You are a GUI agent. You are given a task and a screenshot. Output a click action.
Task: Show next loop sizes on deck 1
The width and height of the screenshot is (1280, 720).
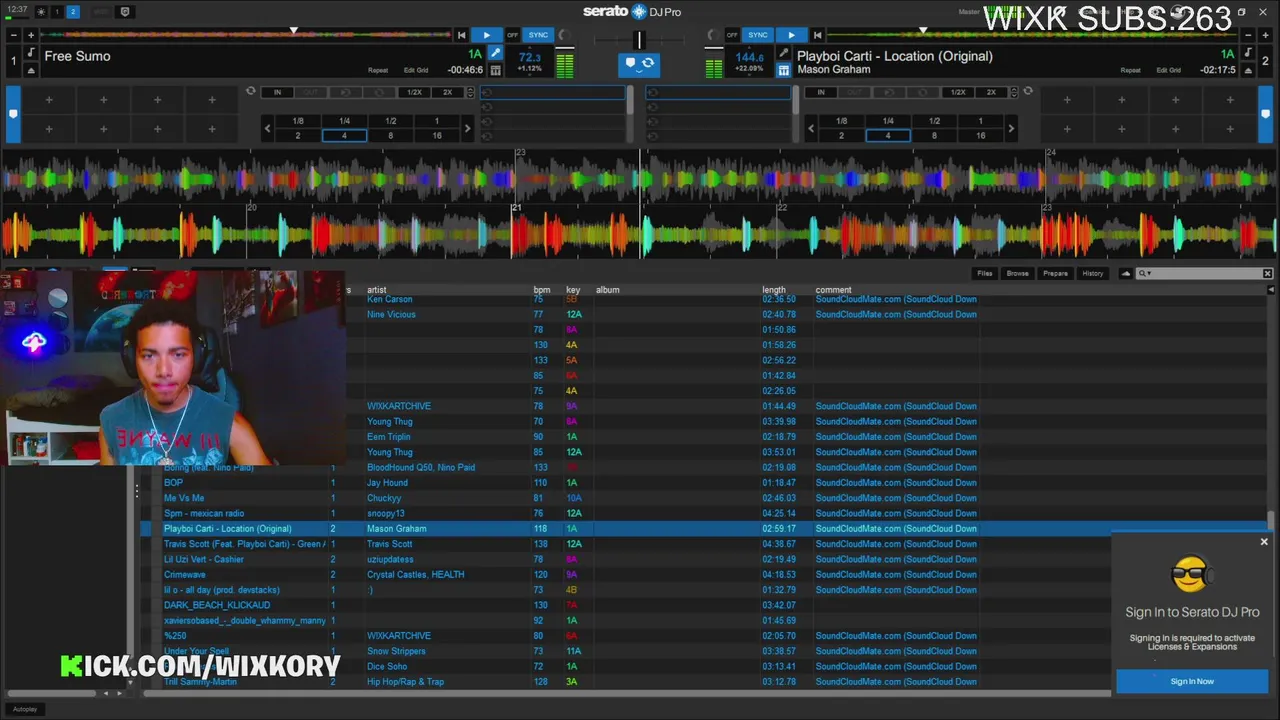coord(467,128)
